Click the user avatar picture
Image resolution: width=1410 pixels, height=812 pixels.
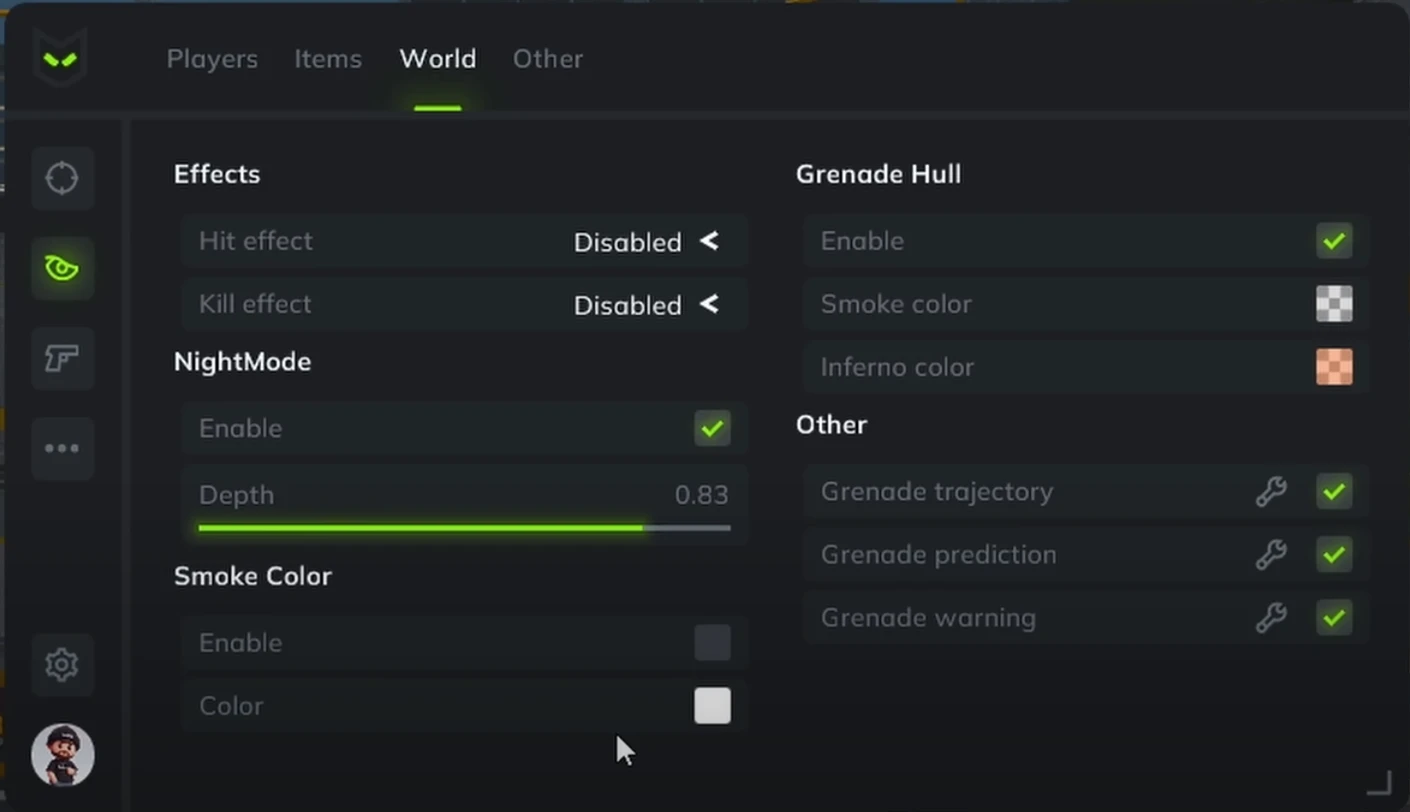pos(62,755)
